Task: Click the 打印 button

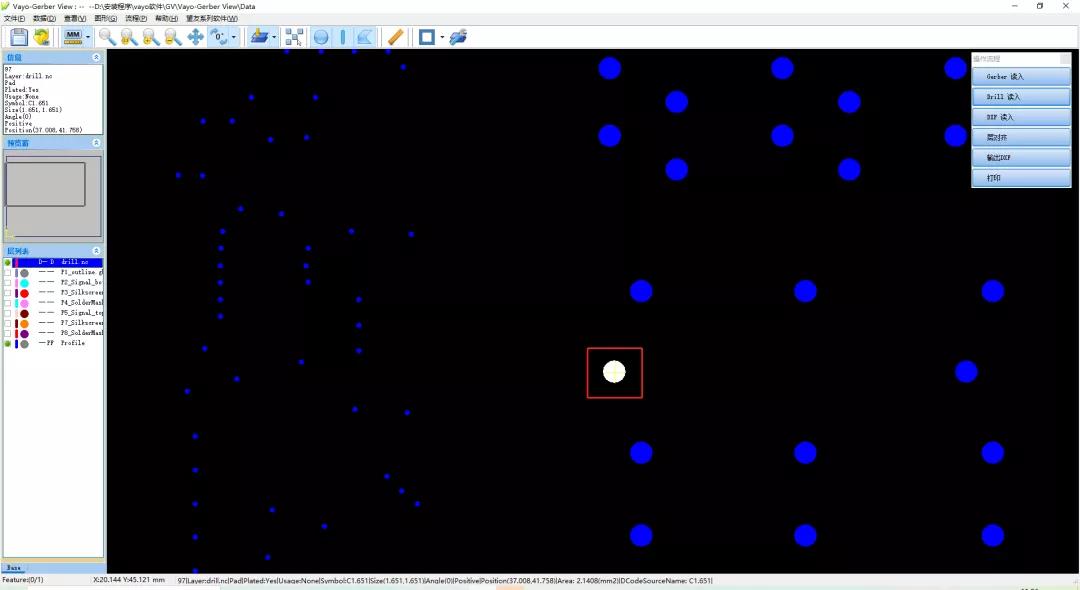Action: click(x=1021, y=178)
